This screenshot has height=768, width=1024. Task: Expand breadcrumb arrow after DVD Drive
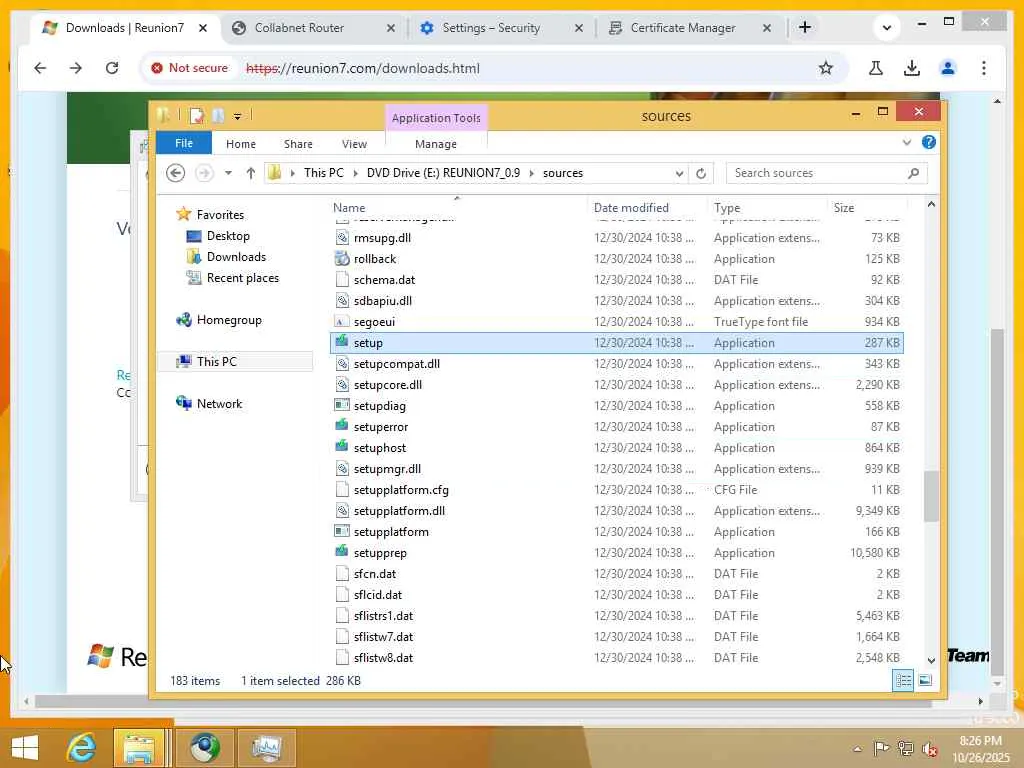pyautogui.click(x=532, y=173)
